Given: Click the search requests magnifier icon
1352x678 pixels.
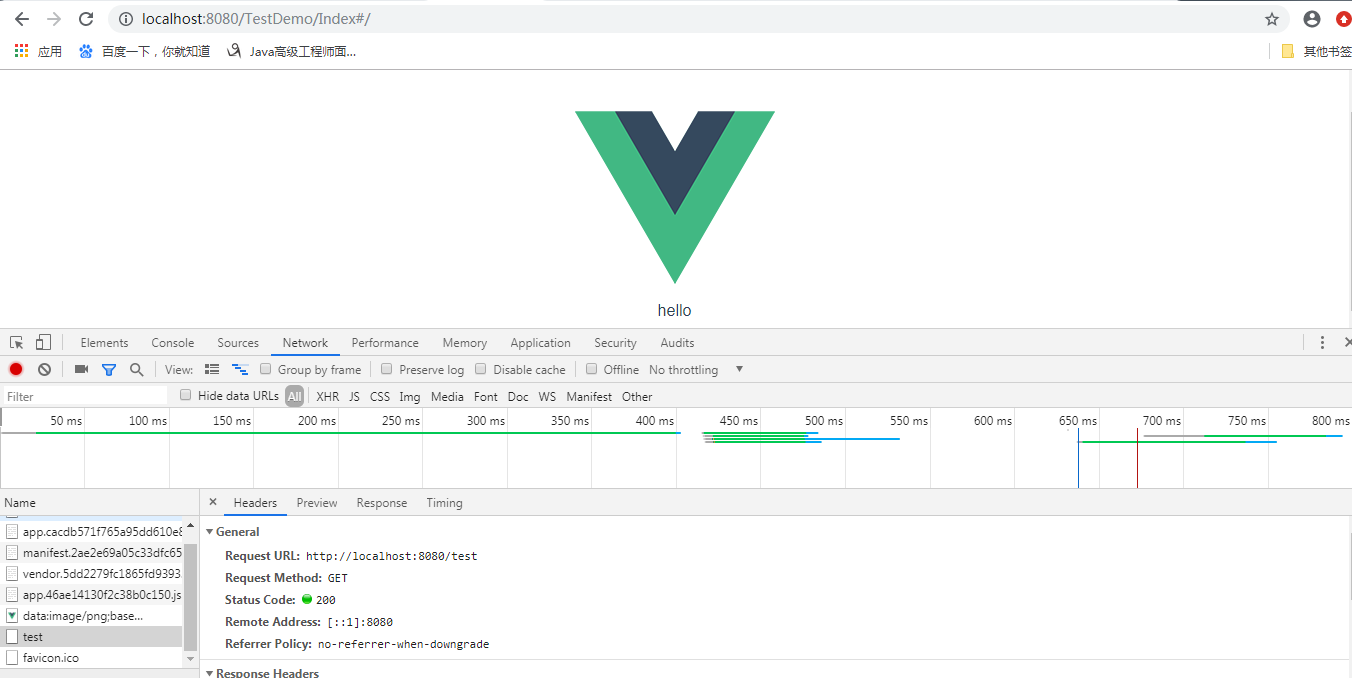Looking at the screenshot, I should [137, 369].
